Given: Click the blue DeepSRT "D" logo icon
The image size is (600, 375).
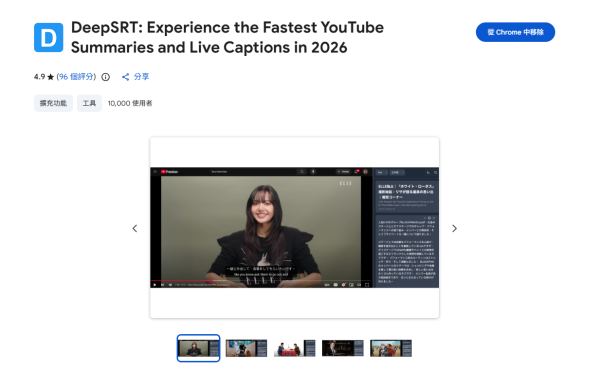Looking at the screenshot, I should click(x=49, y=38).
